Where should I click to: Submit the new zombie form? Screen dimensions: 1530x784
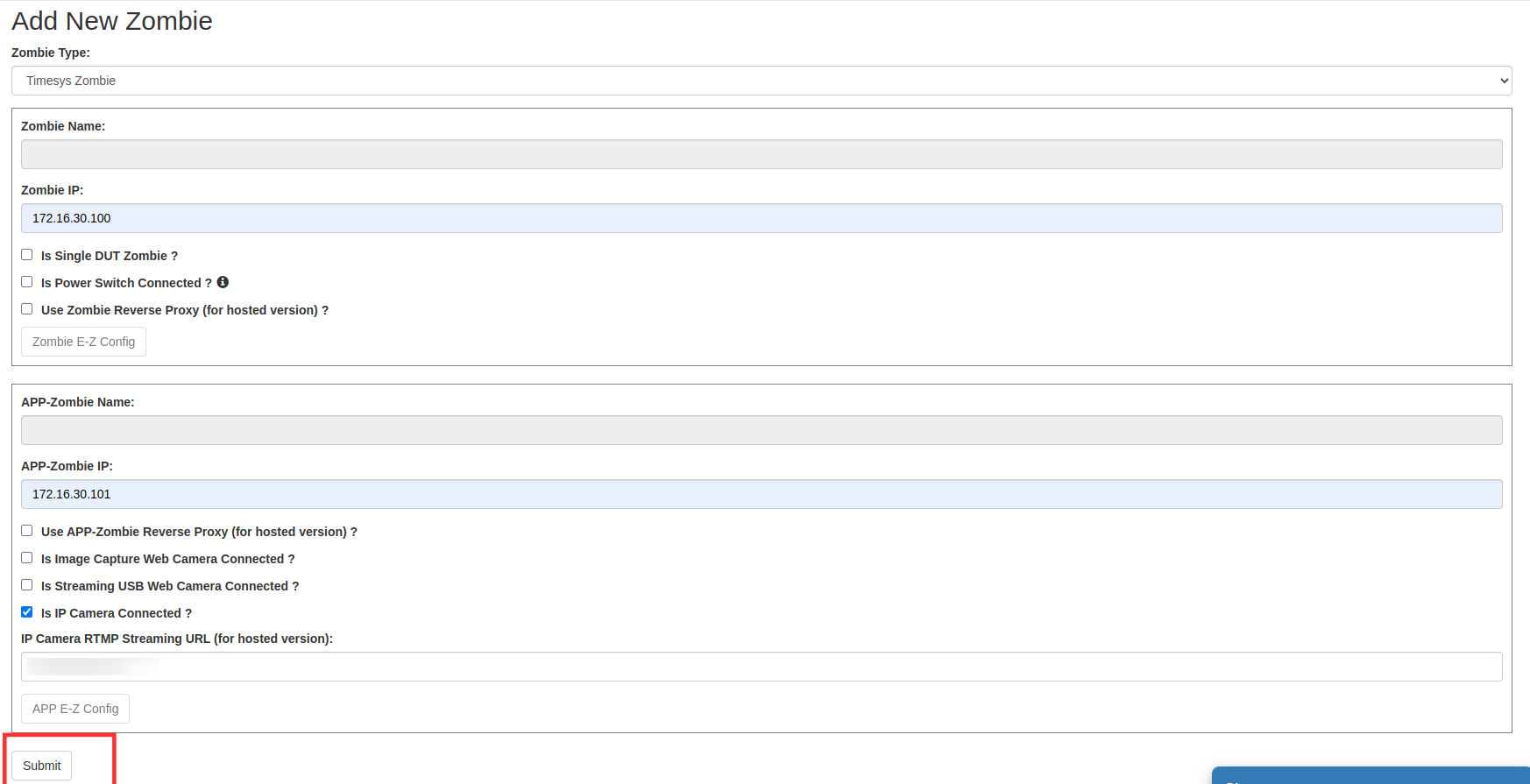pos(42,766)
